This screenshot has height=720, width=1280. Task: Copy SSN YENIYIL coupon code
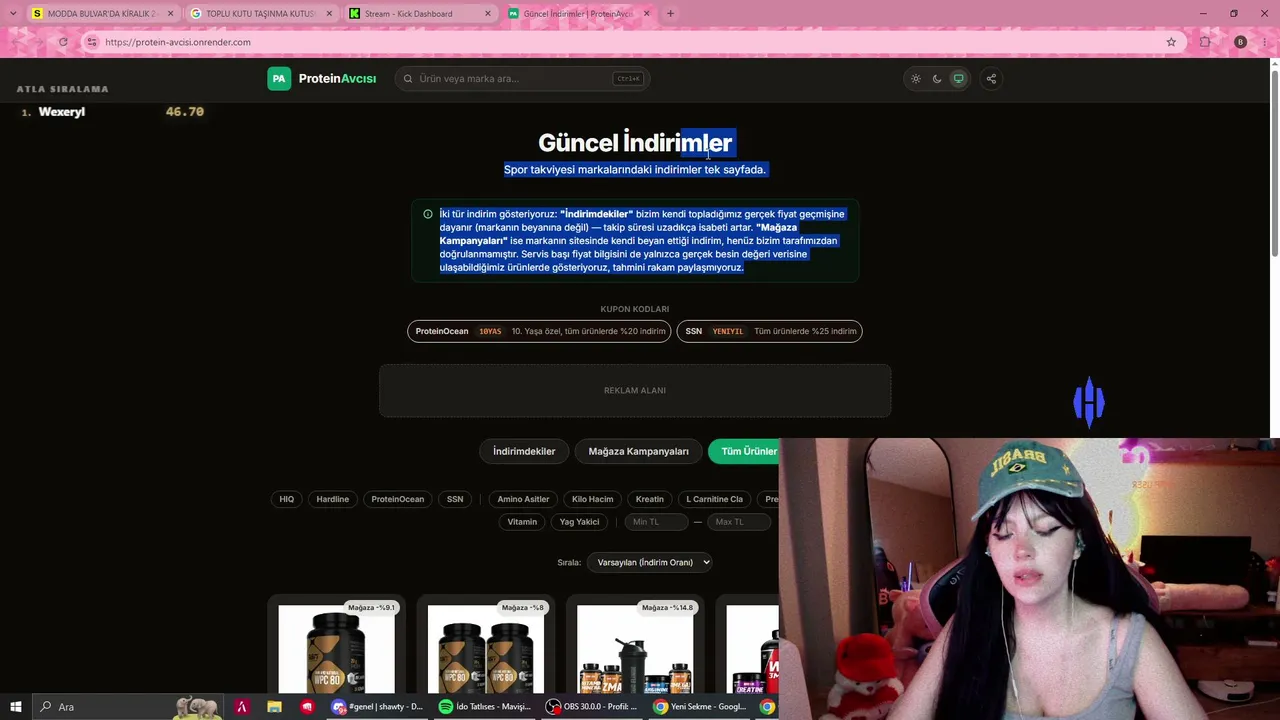(x=770, y=331)
